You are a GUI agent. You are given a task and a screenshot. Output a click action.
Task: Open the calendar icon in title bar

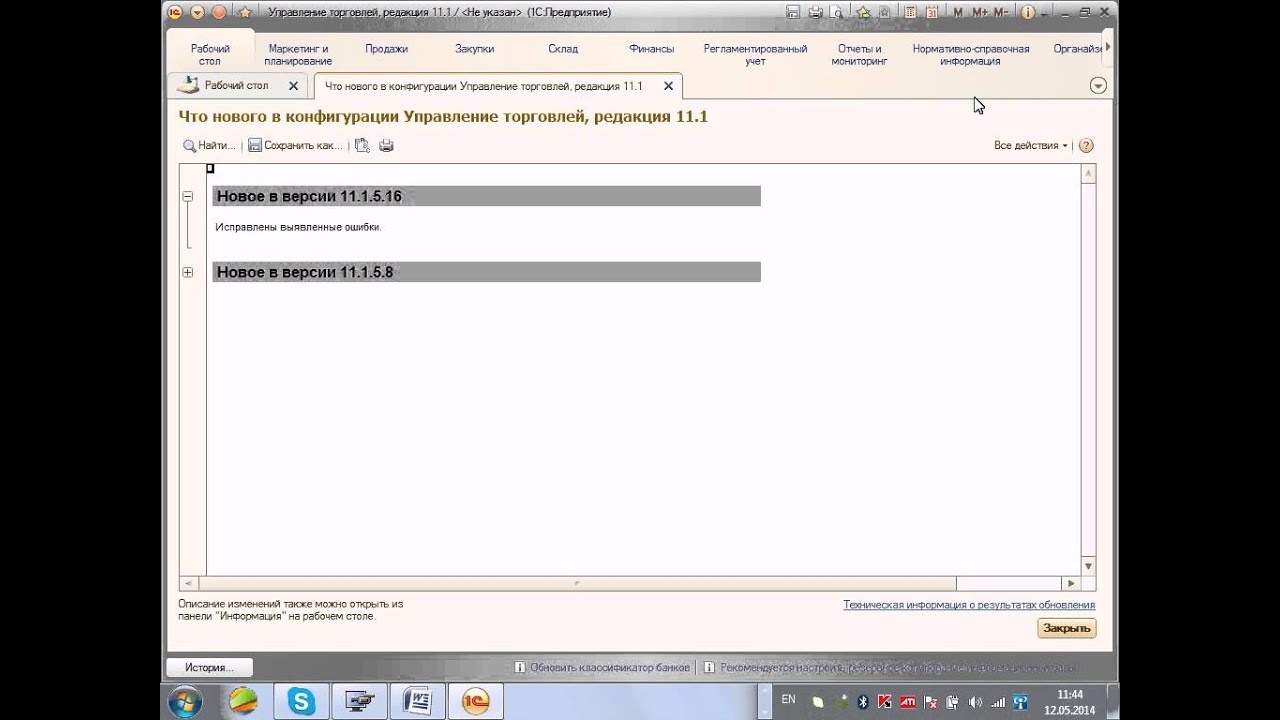point(932,12)
